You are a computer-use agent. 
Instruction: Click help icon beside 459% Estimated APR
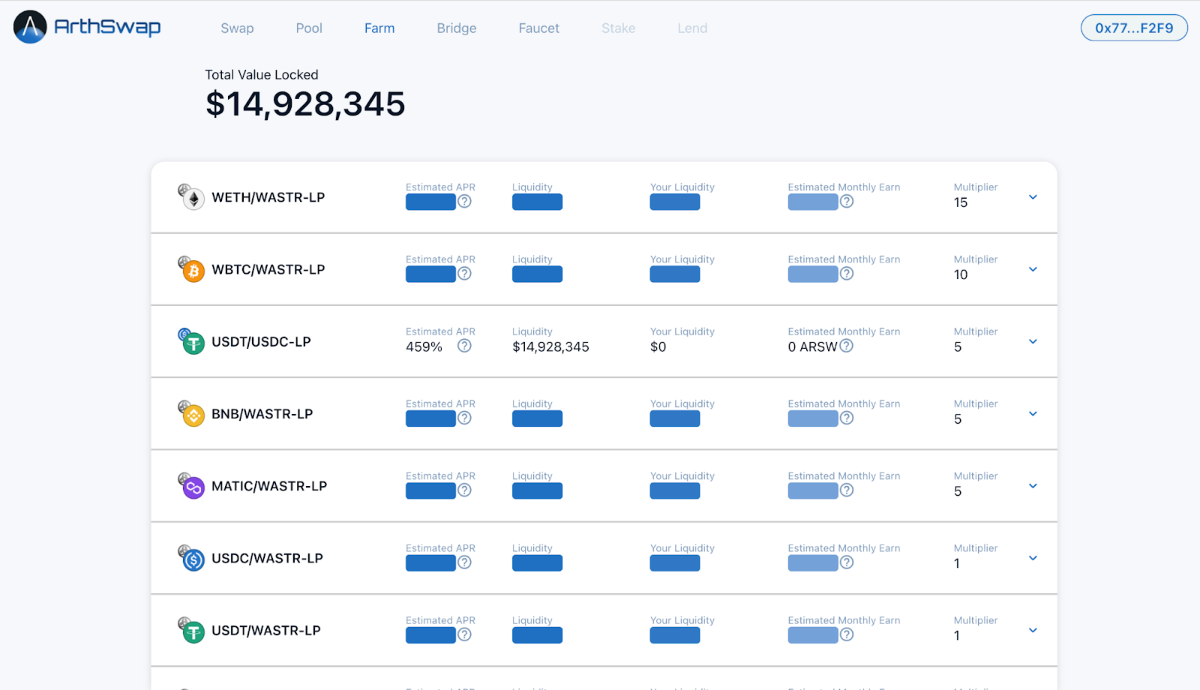[x=464, y=346]
